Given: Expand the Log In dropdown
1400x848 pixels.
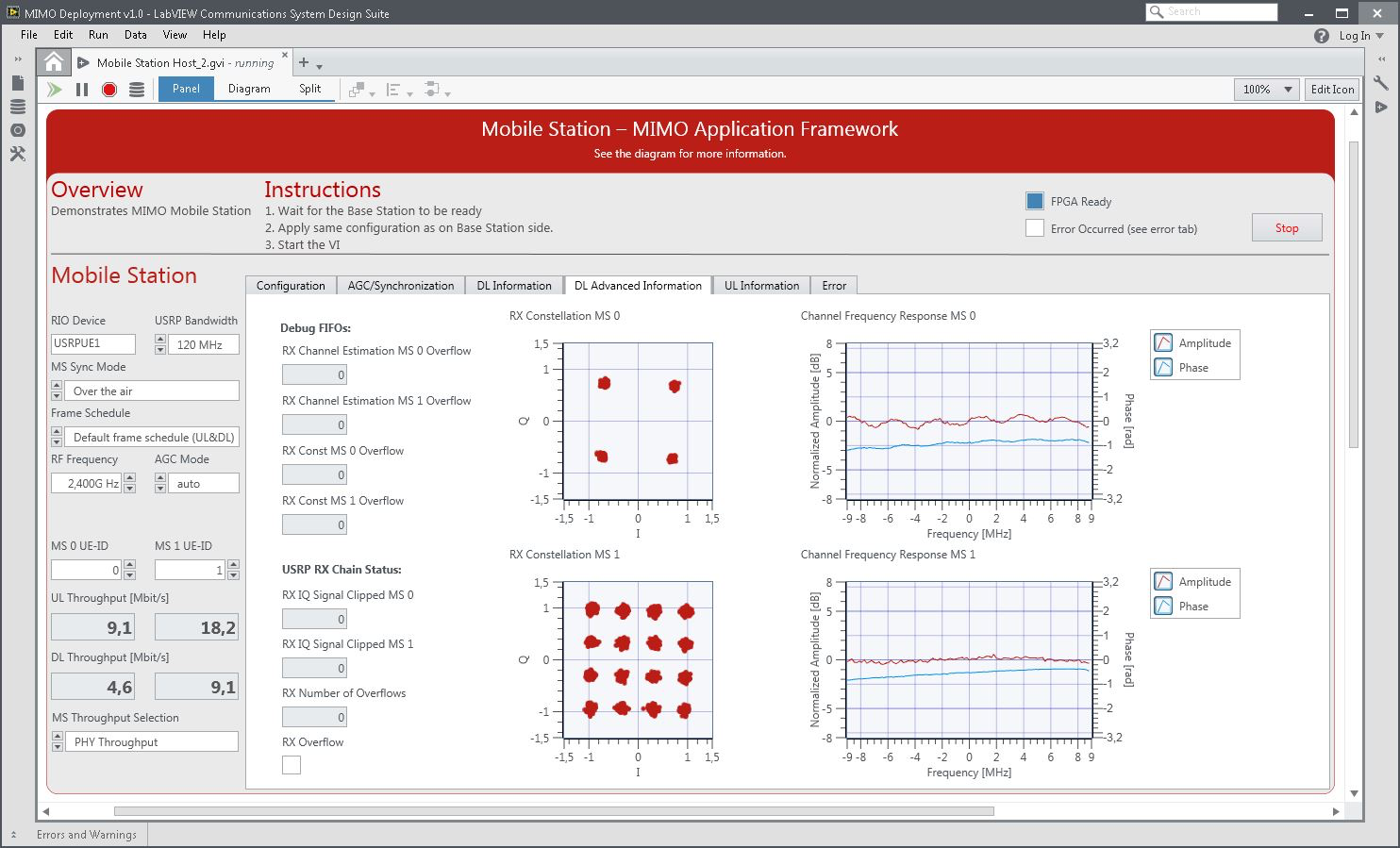Looking at the screenshot, I should click(1360, 36).
